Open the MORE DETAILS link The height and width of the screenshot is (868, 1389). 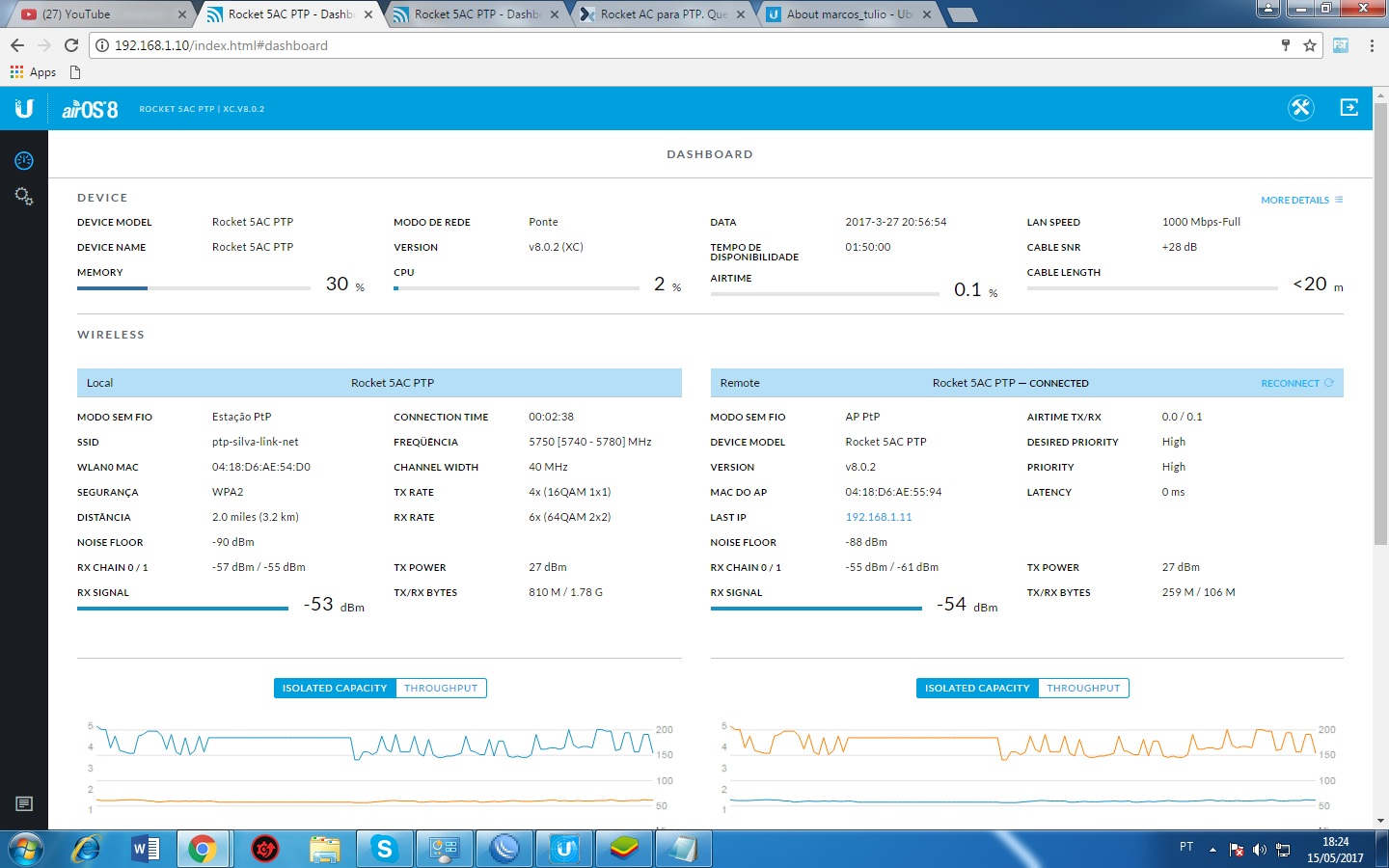click(x=1301, y=200)
